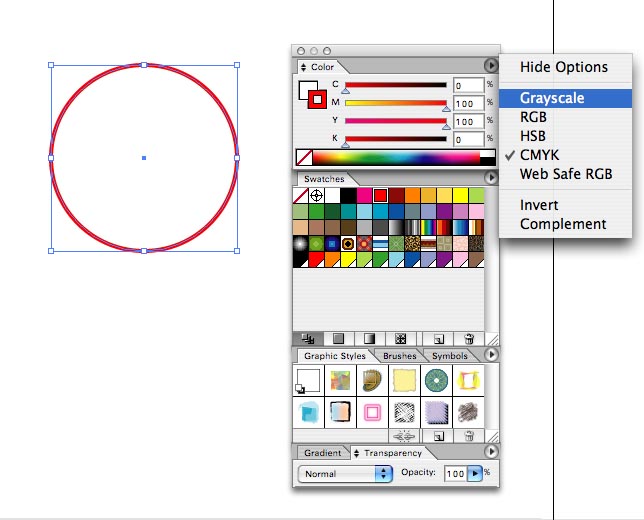Click the Fill box in Color panel

306,88
